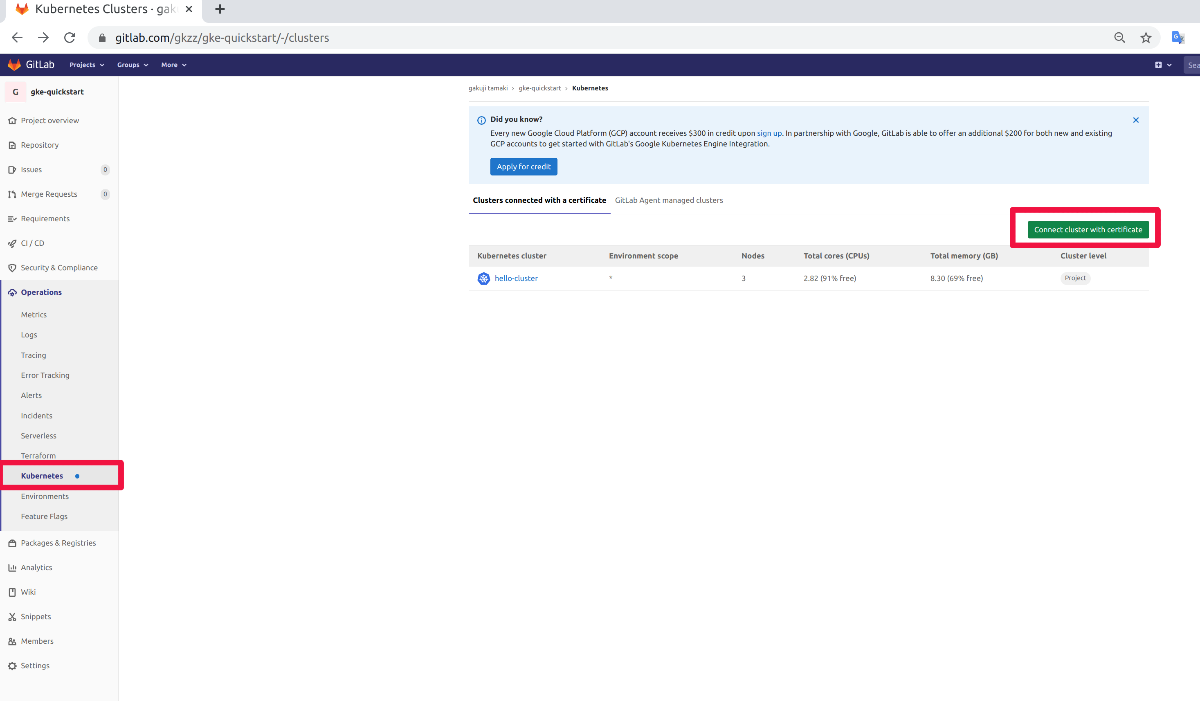Click the hello-cluster Kubernetes icon
The width and height of the screenshot is (1200, 701).
pyautogui.click(x=484, y=278)
